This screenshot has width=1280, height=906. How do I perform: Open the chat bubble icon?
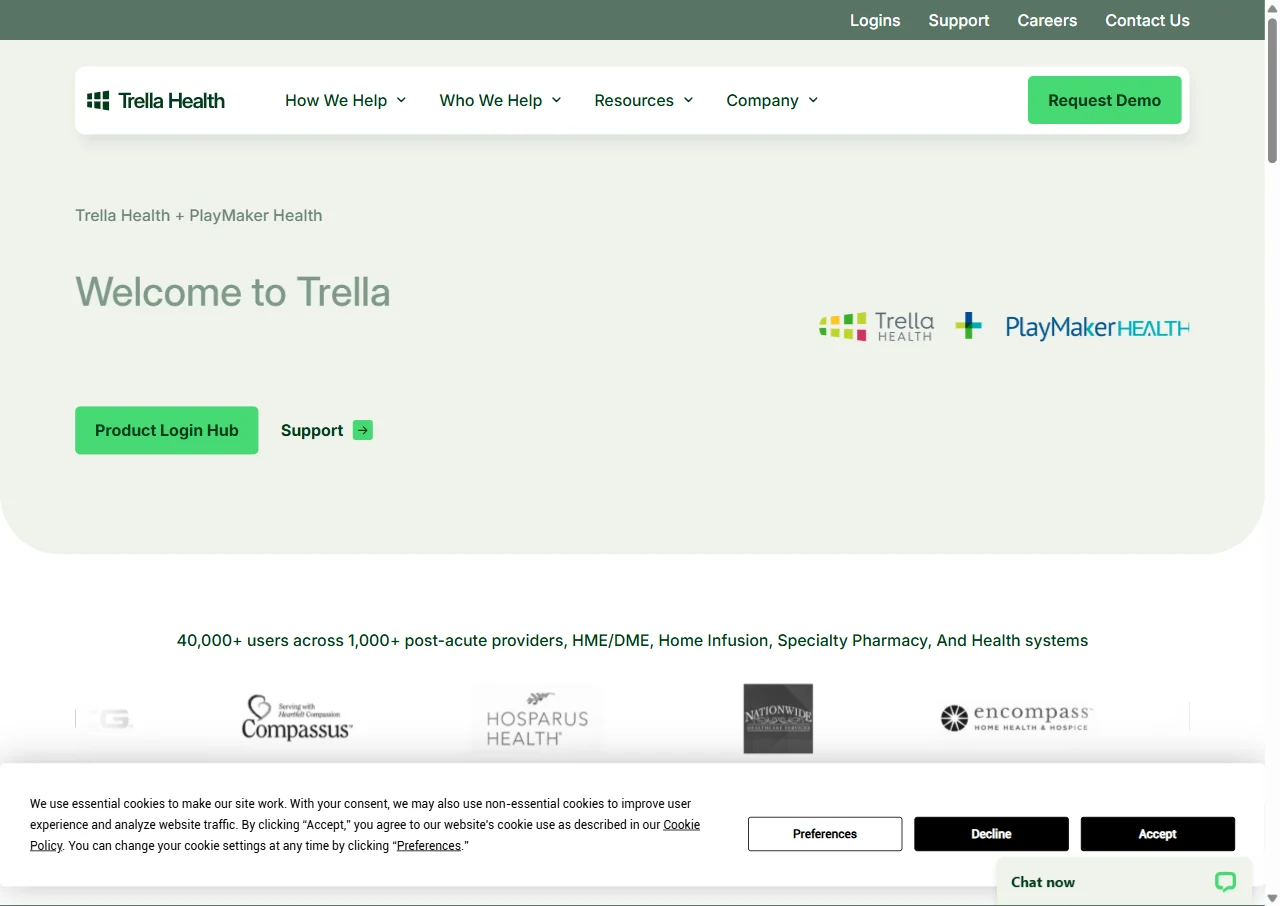point(1225,881)
